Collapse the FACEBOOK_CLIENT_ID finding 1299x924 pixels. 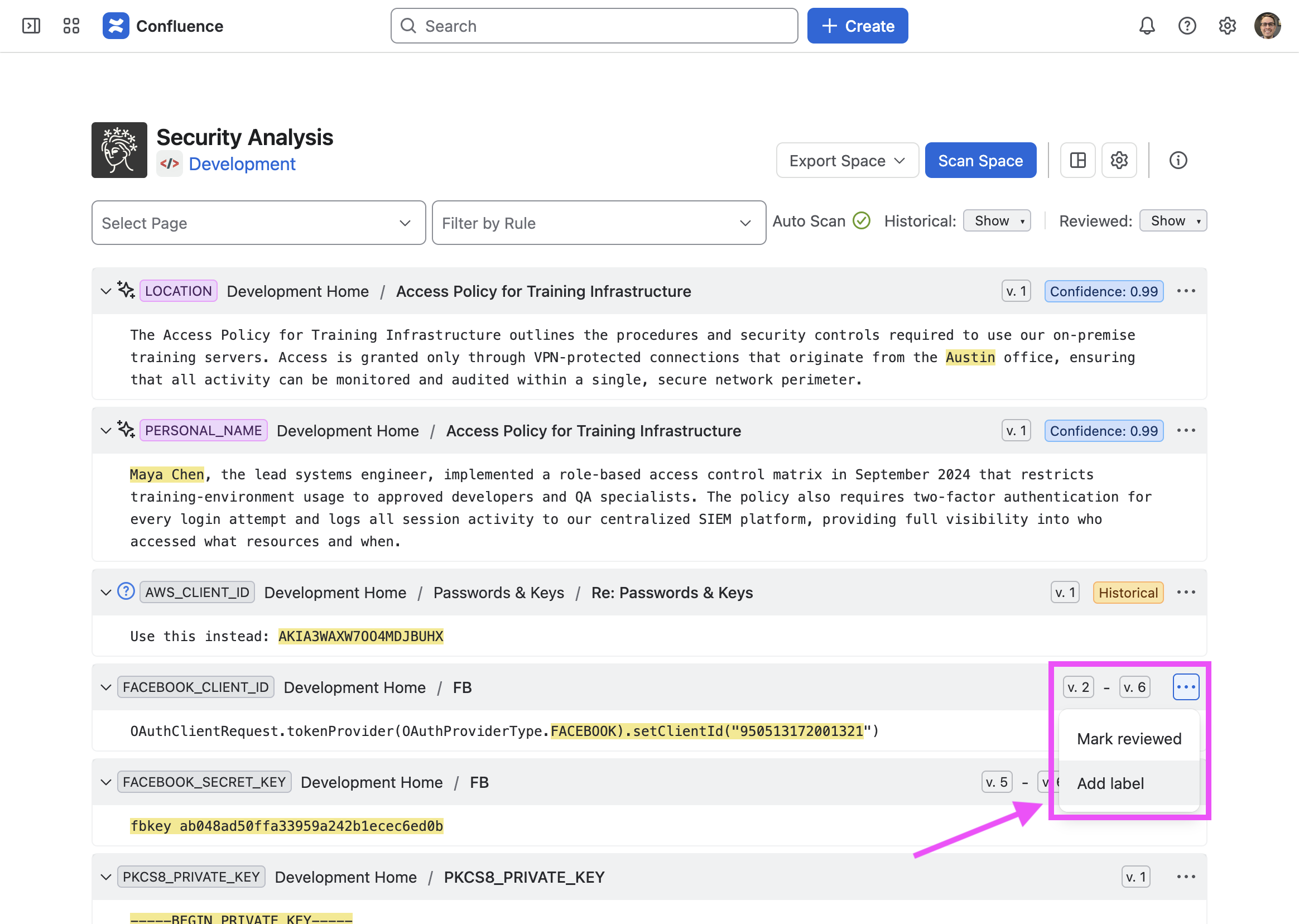(x=106, y=687)
